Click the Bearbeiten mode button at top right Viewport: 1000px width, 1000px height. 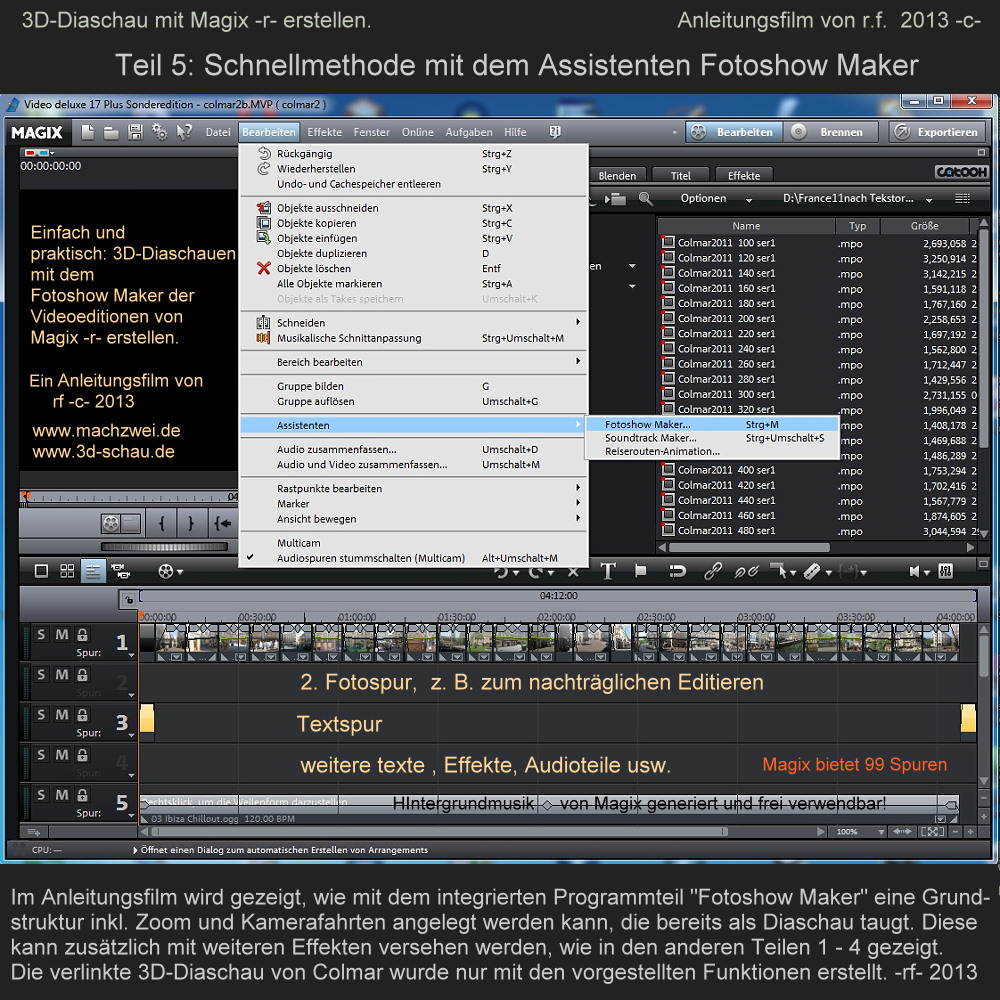[734, 132]
